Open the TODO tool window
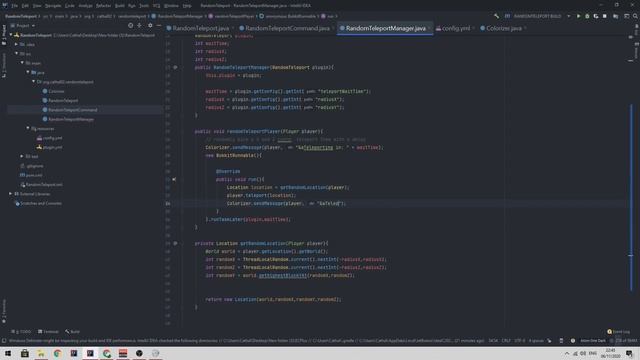The image size is (640, 360). [x=21, y=332]
